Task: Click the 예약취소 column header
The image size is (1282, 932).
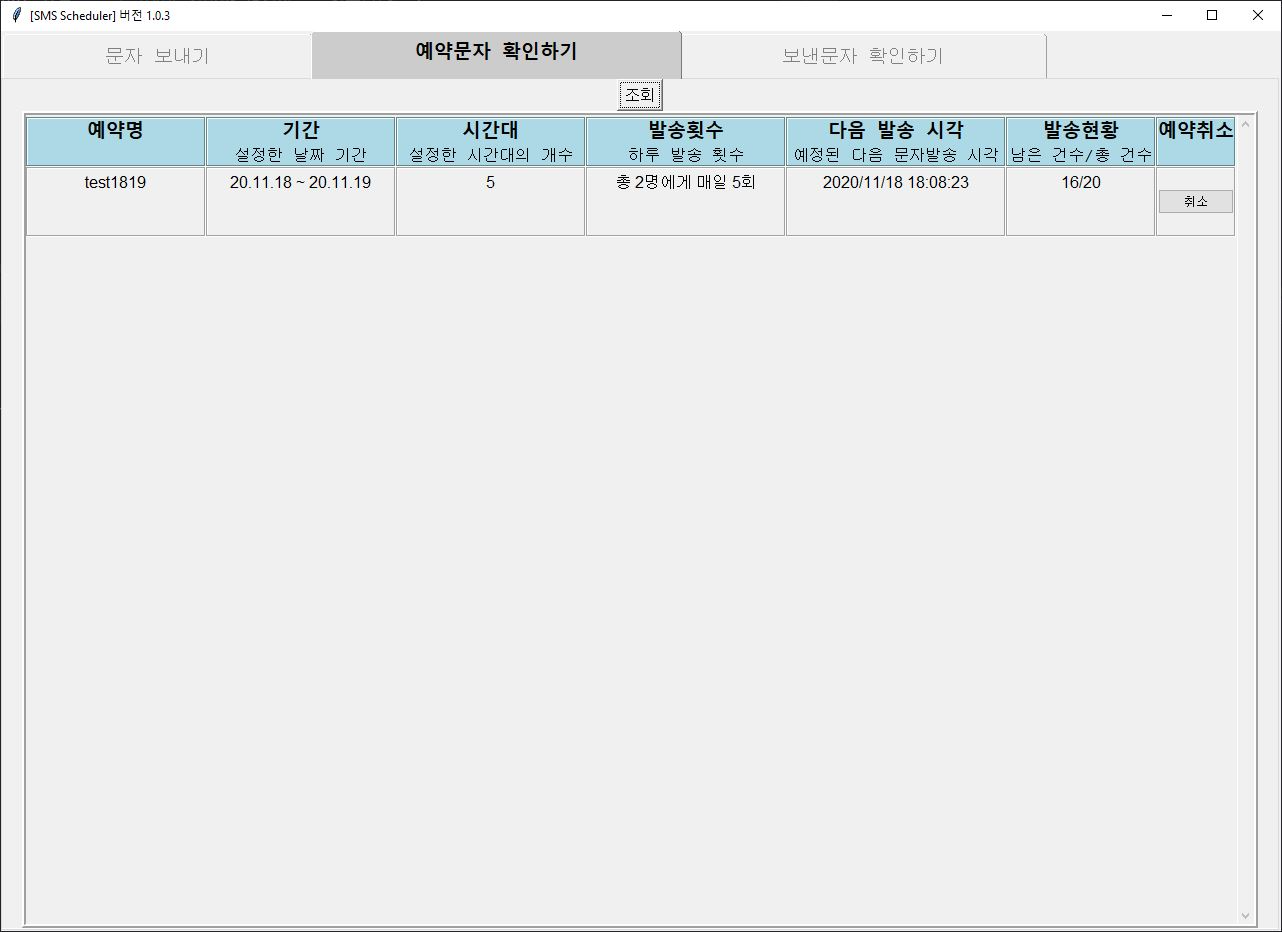Action: [x=1195, y=141]
